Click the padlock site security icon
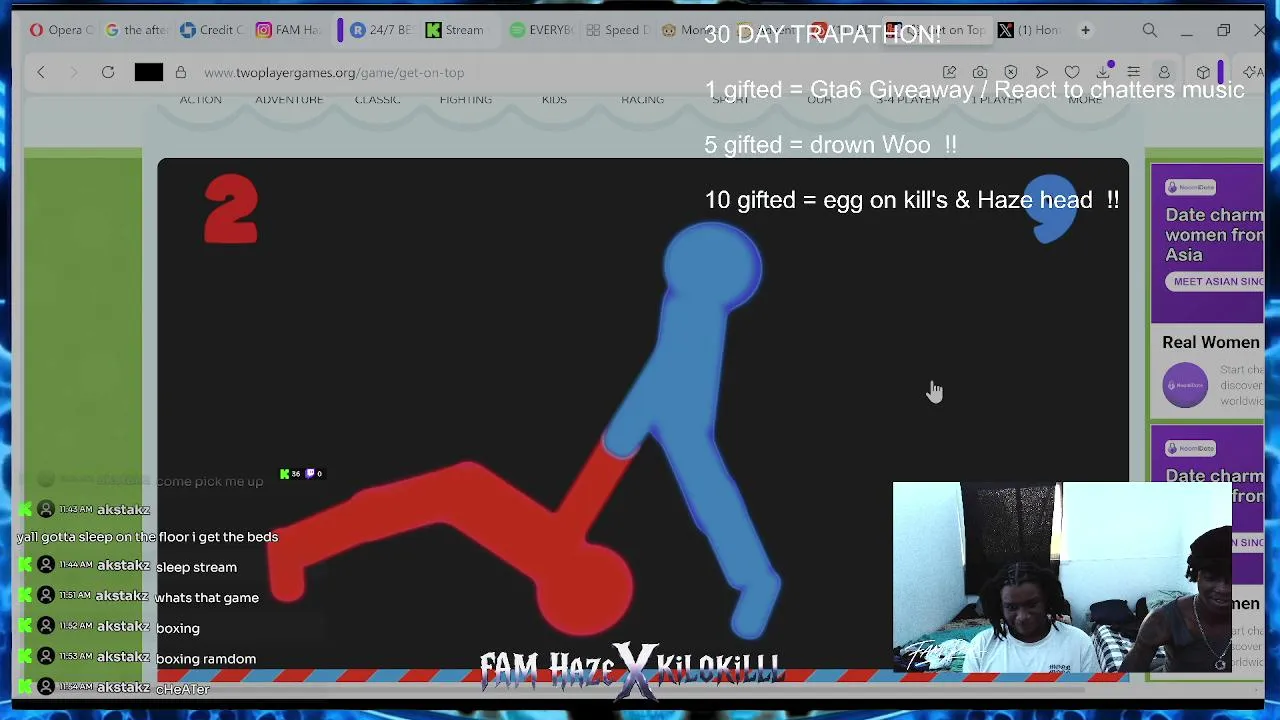Image resolution: width=1280 pixels, height=720 pixels. pyautogui.click(x=181, y=72)
